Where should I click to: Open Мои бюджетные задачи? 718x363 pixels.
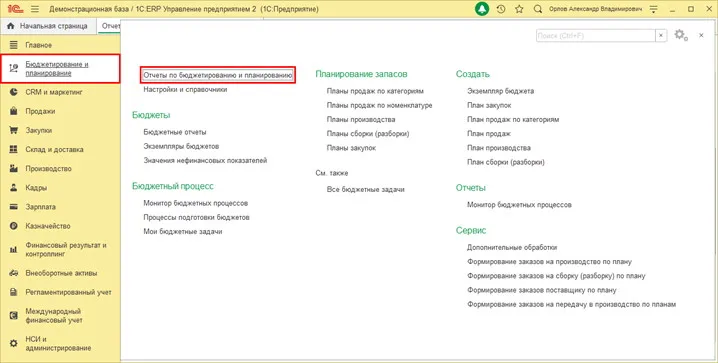point(183,232)
